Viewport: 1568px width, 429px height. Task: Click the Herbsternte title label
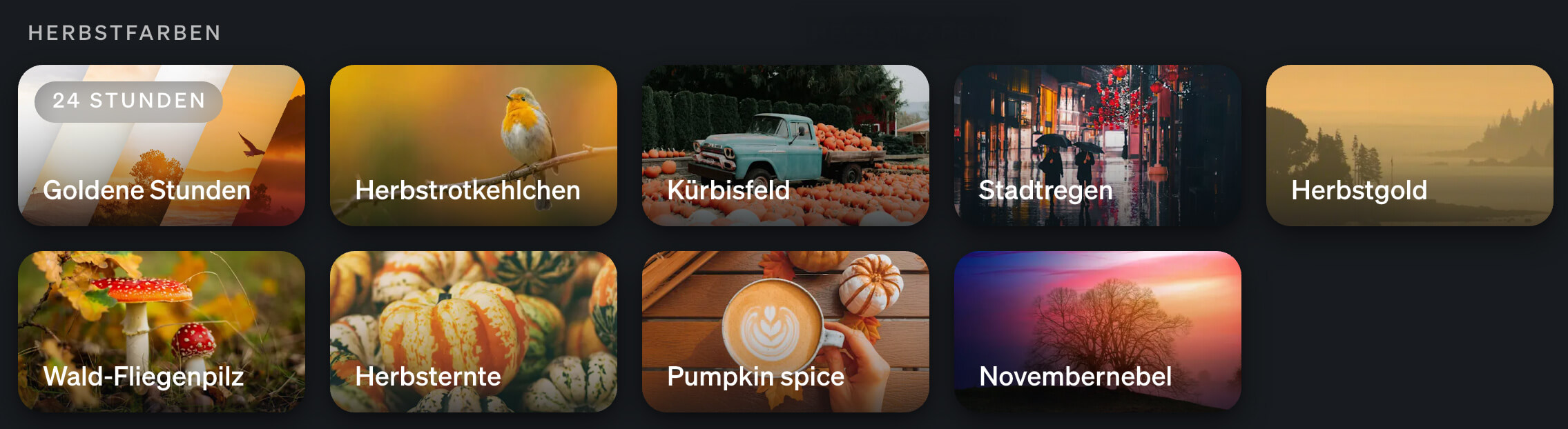point(428,377)
